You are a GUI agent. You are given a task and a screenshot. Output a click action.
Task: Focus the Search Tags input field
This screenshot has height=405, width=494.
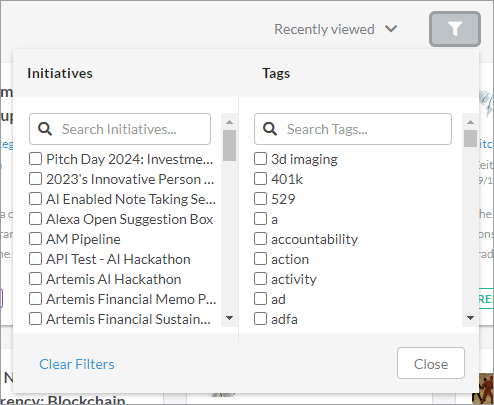(353, 129)
